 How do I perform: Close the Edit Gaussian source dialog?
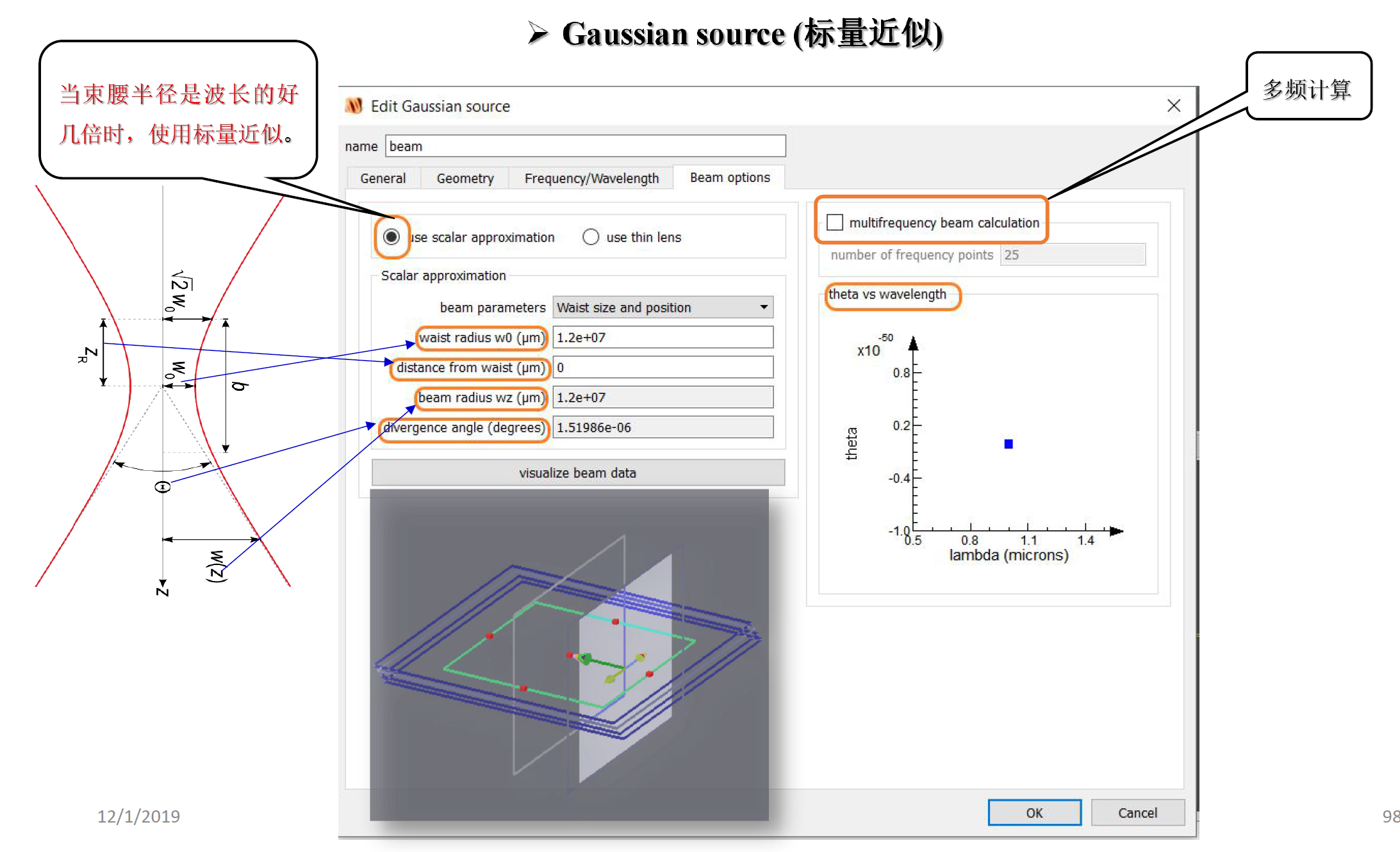[x=1173, y=106]
